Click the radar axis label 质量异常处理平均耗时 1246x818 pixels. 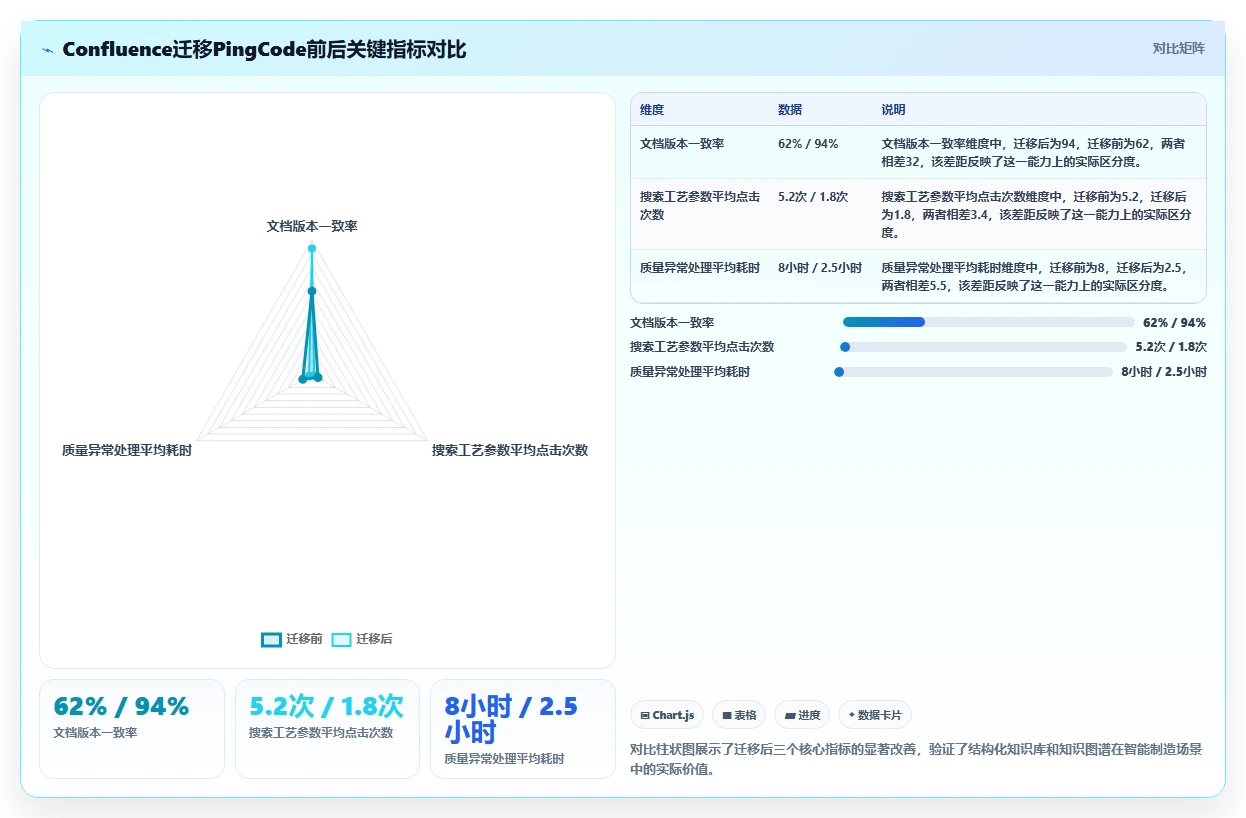point(127,451)
